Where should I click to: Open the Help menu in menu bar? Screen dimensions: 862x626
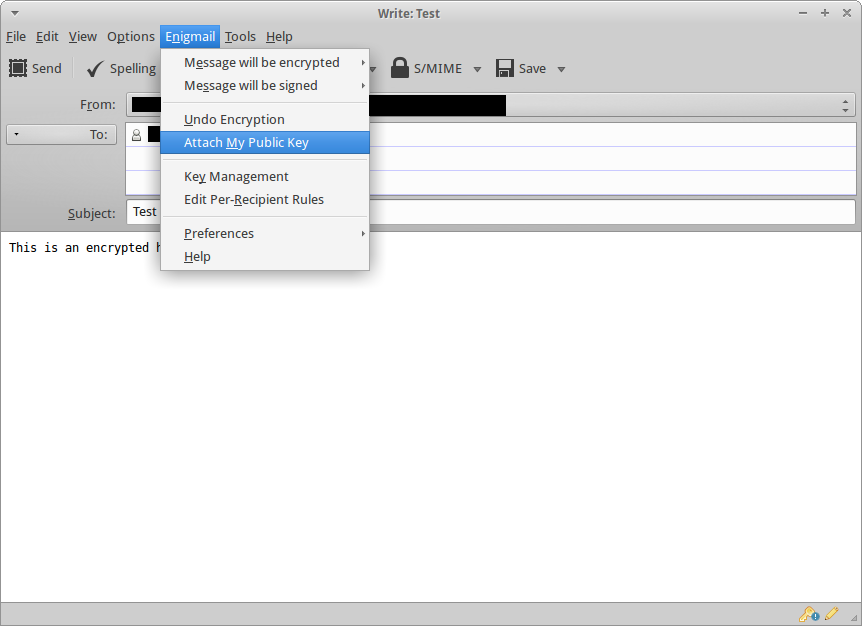(x=279, y=37)
